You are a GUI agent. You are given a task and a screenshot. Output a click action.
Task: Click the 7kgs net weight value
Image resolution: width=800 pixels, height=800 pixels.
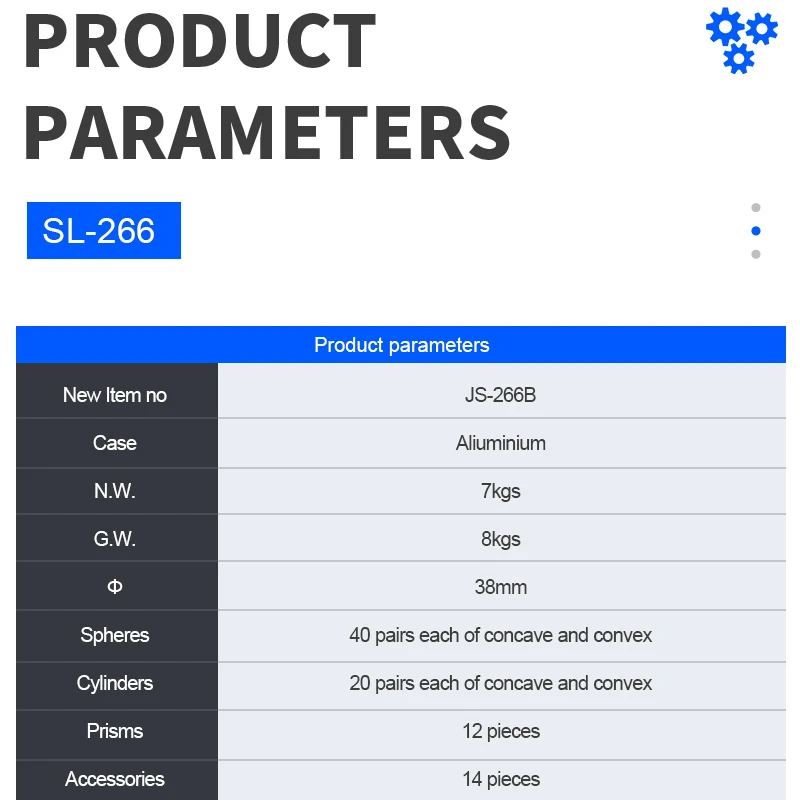(501, 491)
